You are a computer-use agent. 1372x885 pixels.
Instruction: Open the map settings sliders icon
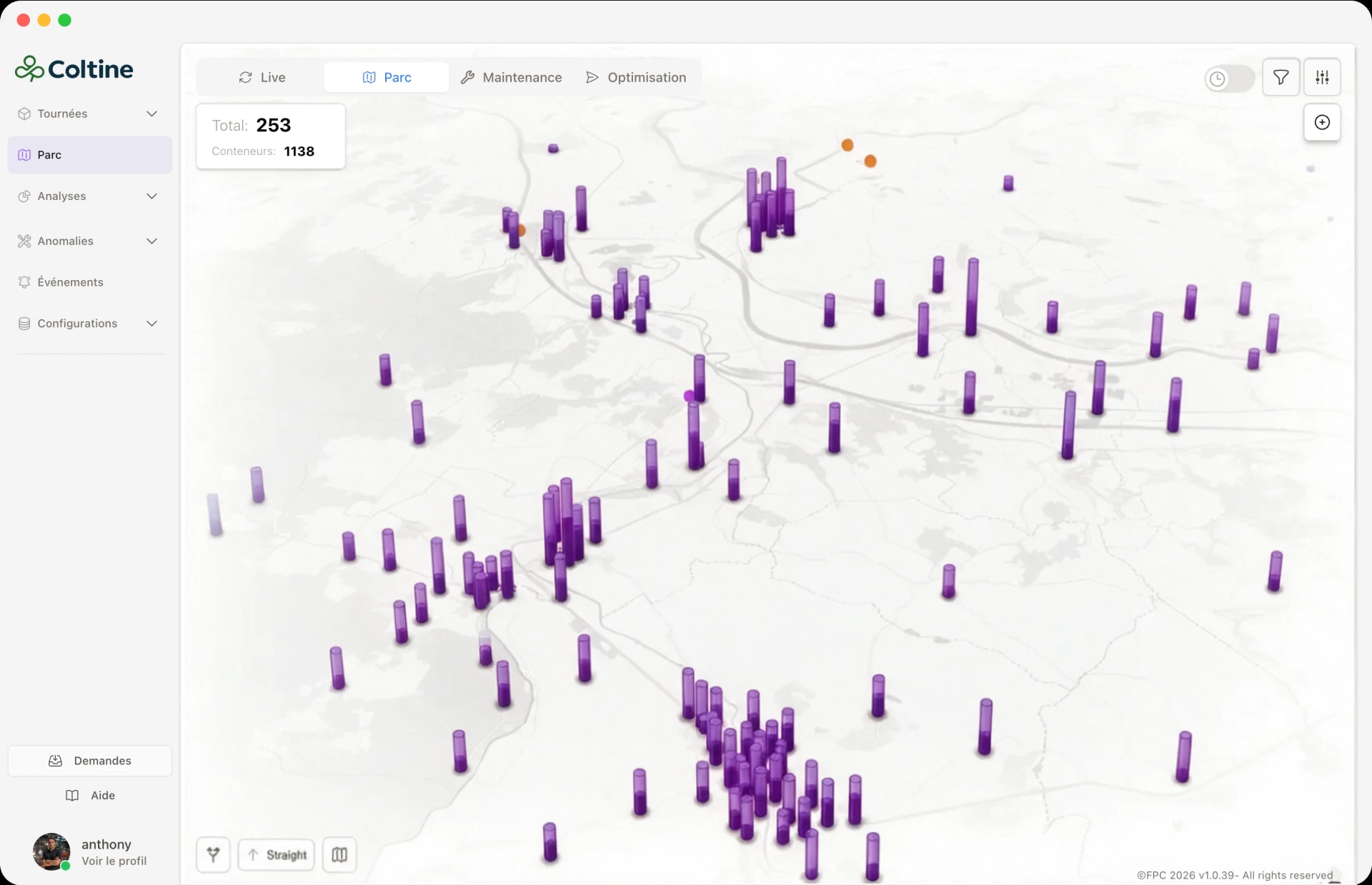click(1322, 77)
